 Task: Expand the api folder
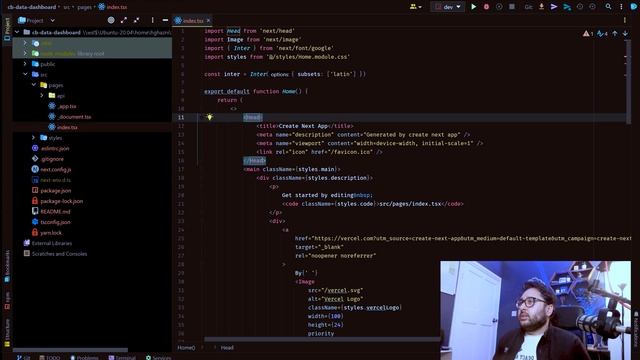(x=42, y=96)
